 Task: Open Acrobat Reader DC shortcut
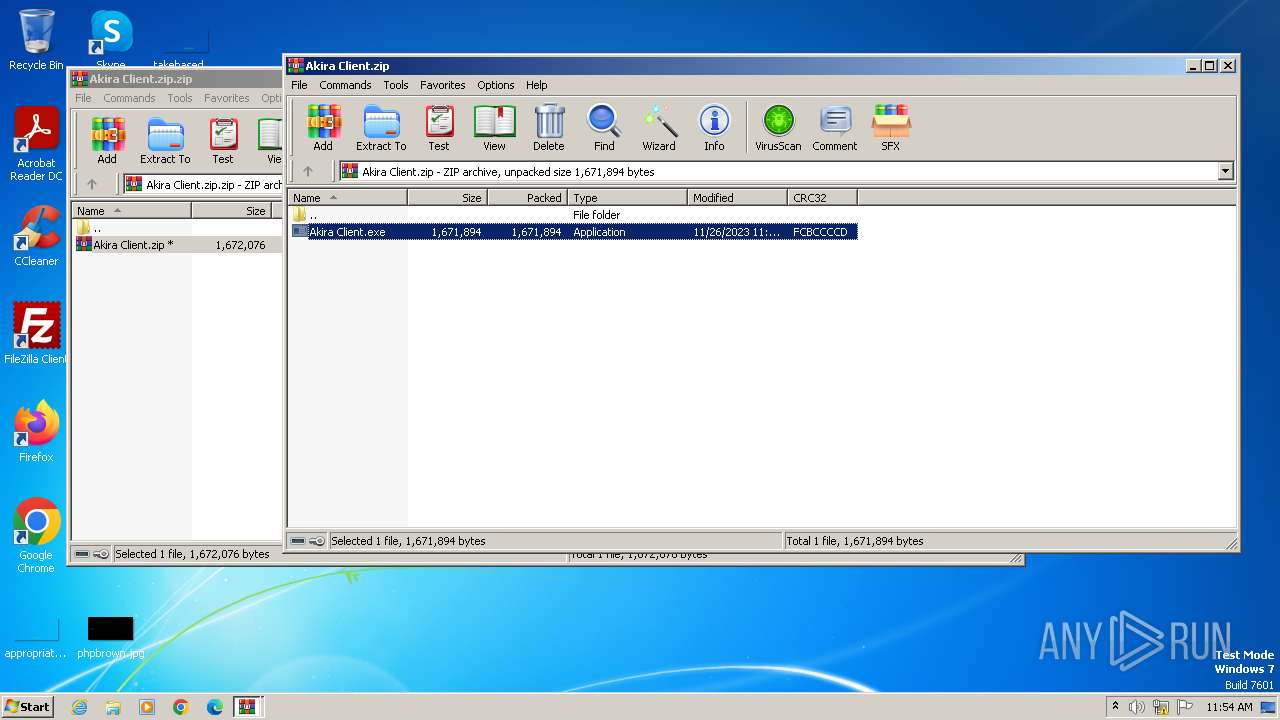[x=36, y=144]
